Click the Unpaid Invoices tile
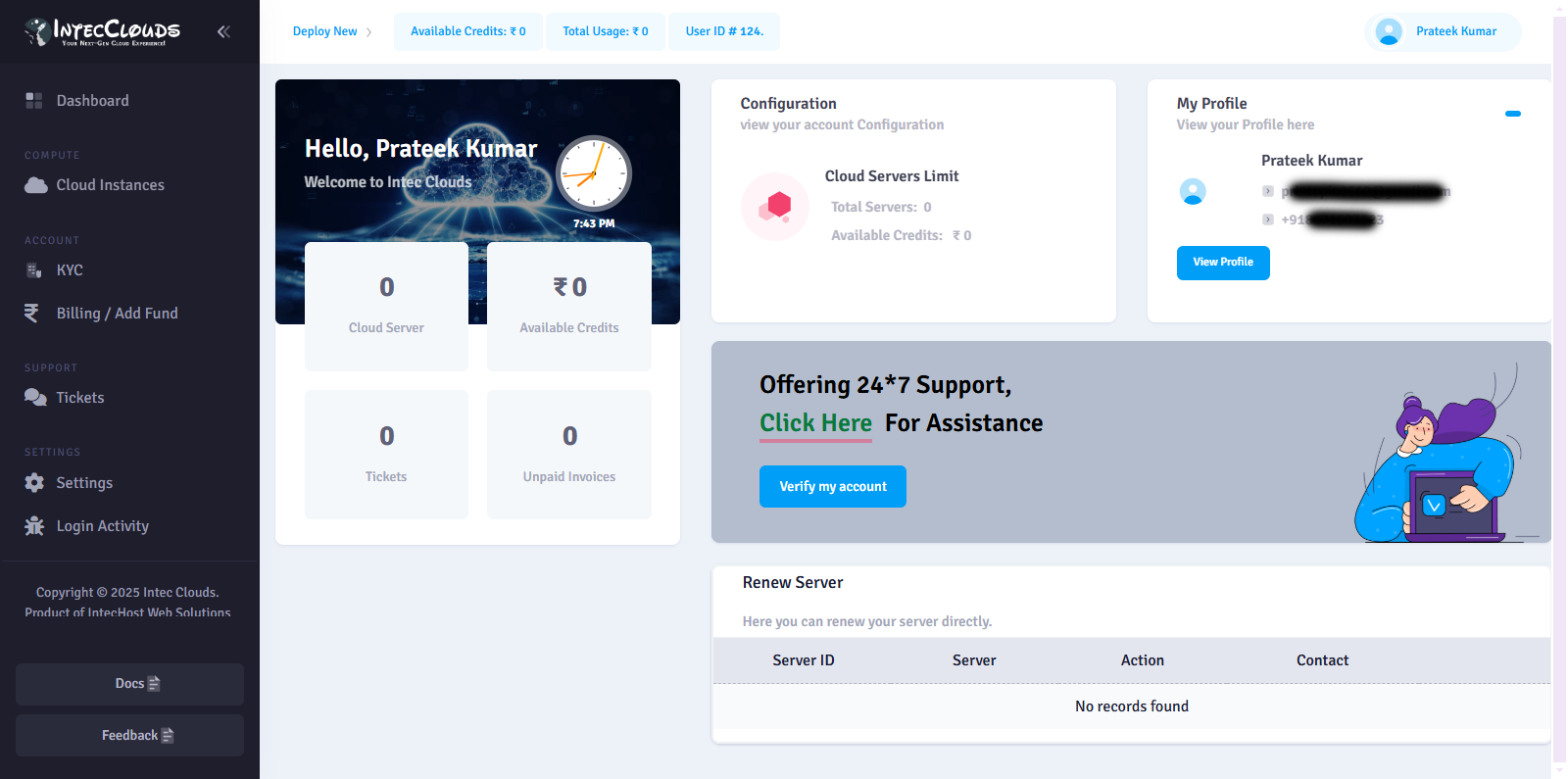The image size is (1568, 779). click(569, 455)
